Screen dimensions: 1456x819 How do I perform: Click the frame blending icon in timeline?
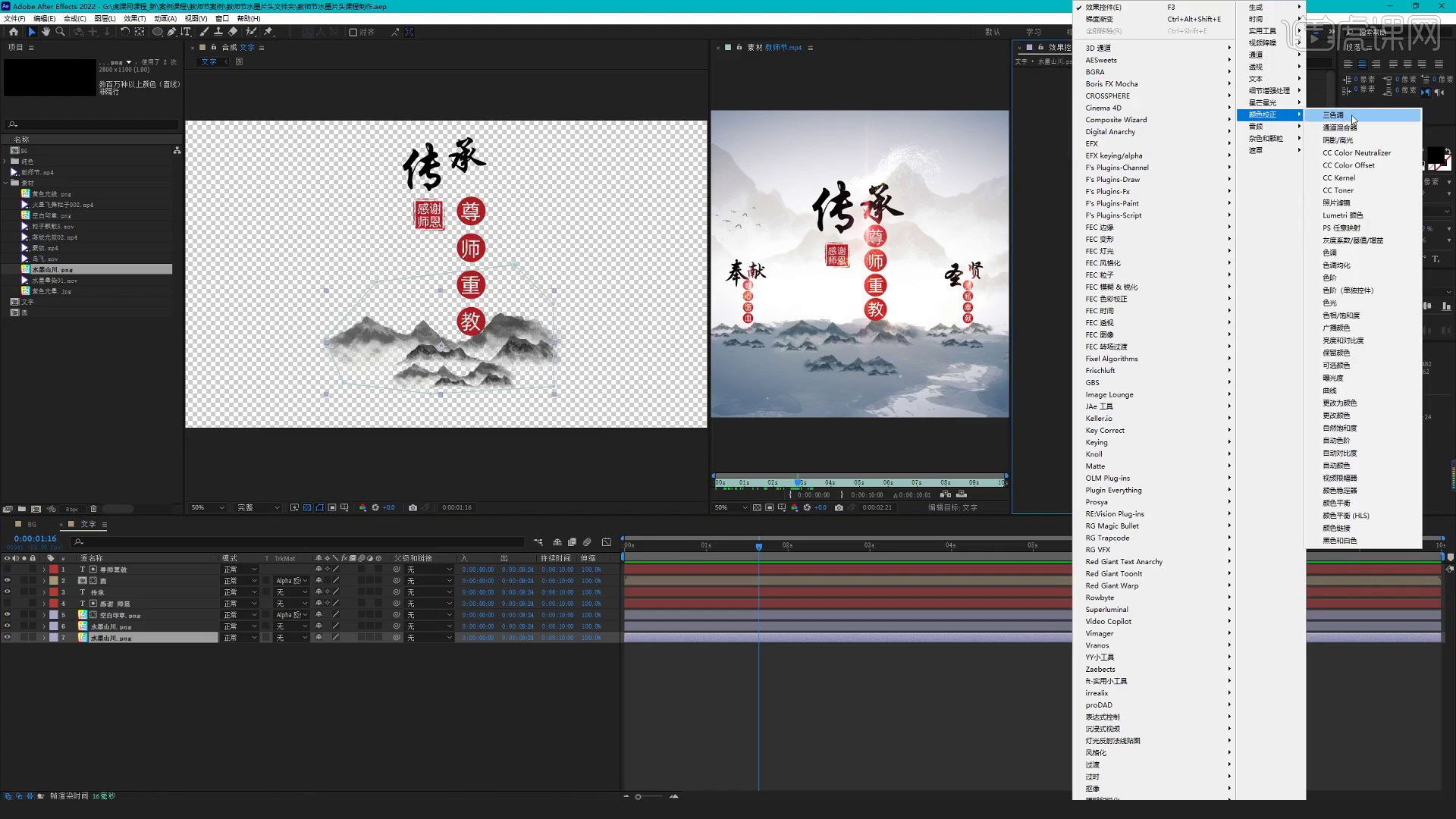click(x=572, y=541)
